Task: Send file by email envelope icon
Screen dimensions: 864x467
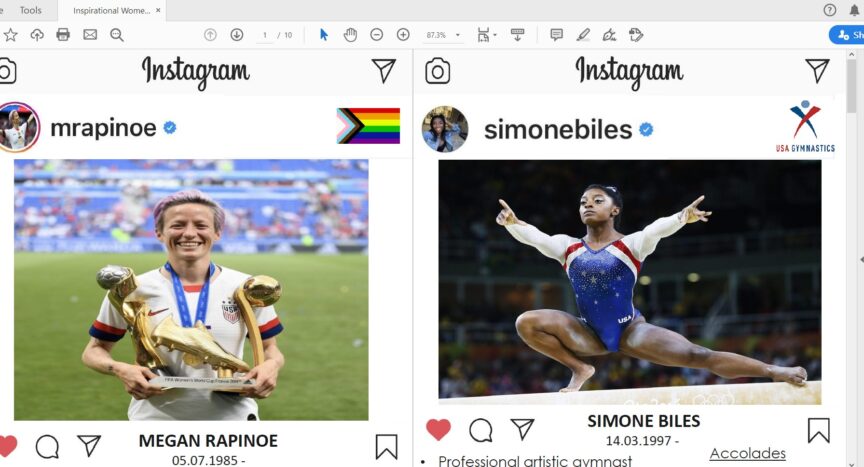Action: 90,35
